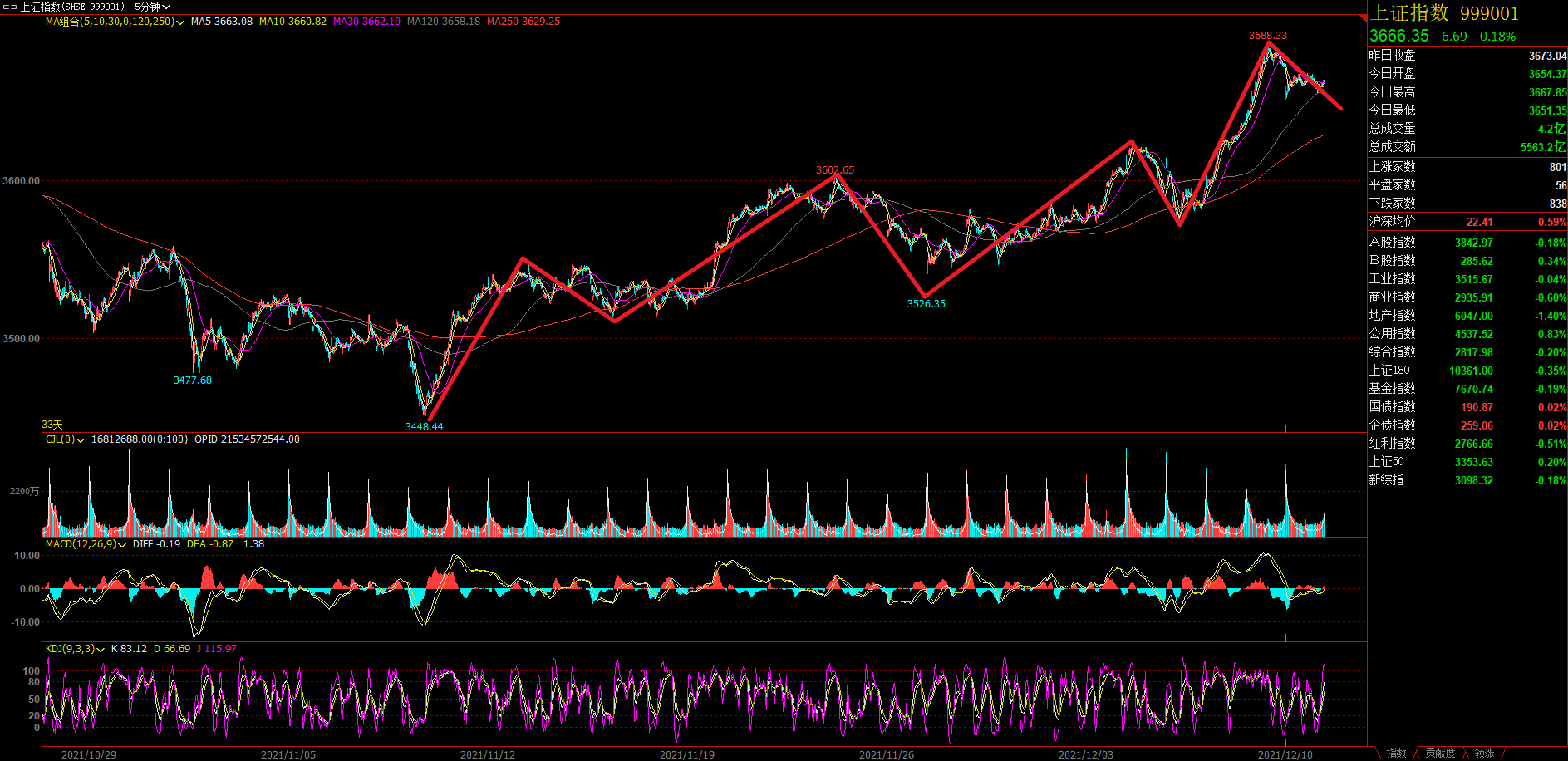Open the 国债指数 index row
1568x761 pixels.
pyautogui.click(x=1392, y=407)
